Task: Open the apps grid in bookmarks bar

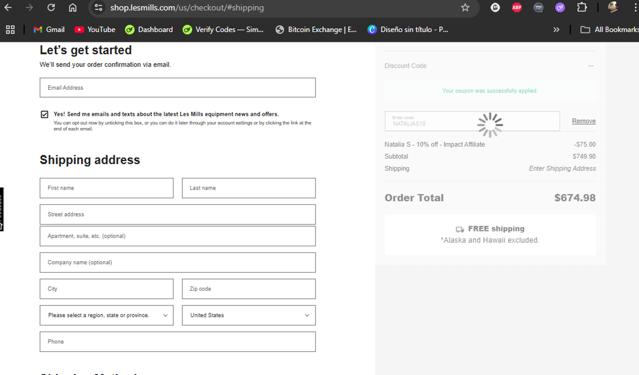Action: tap(10, 29)
